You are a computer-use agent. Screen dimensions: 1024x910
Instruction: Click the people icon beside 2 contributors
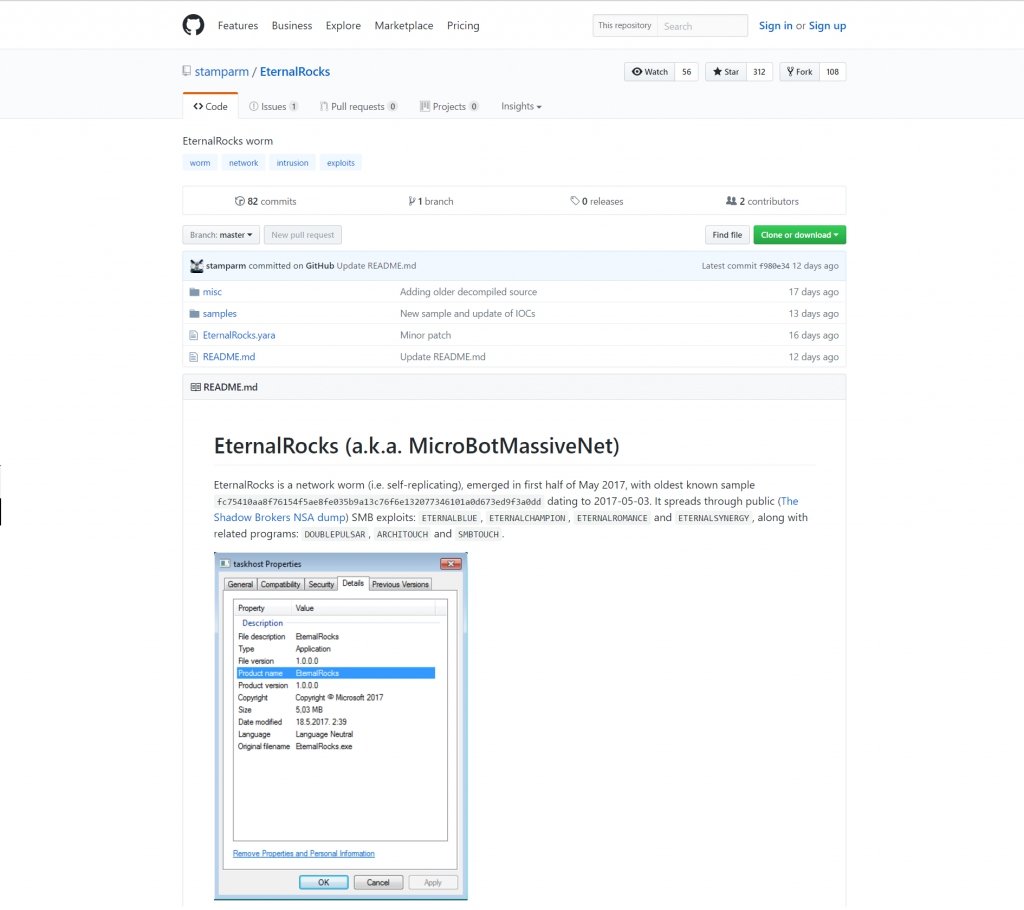click(731, 201)
